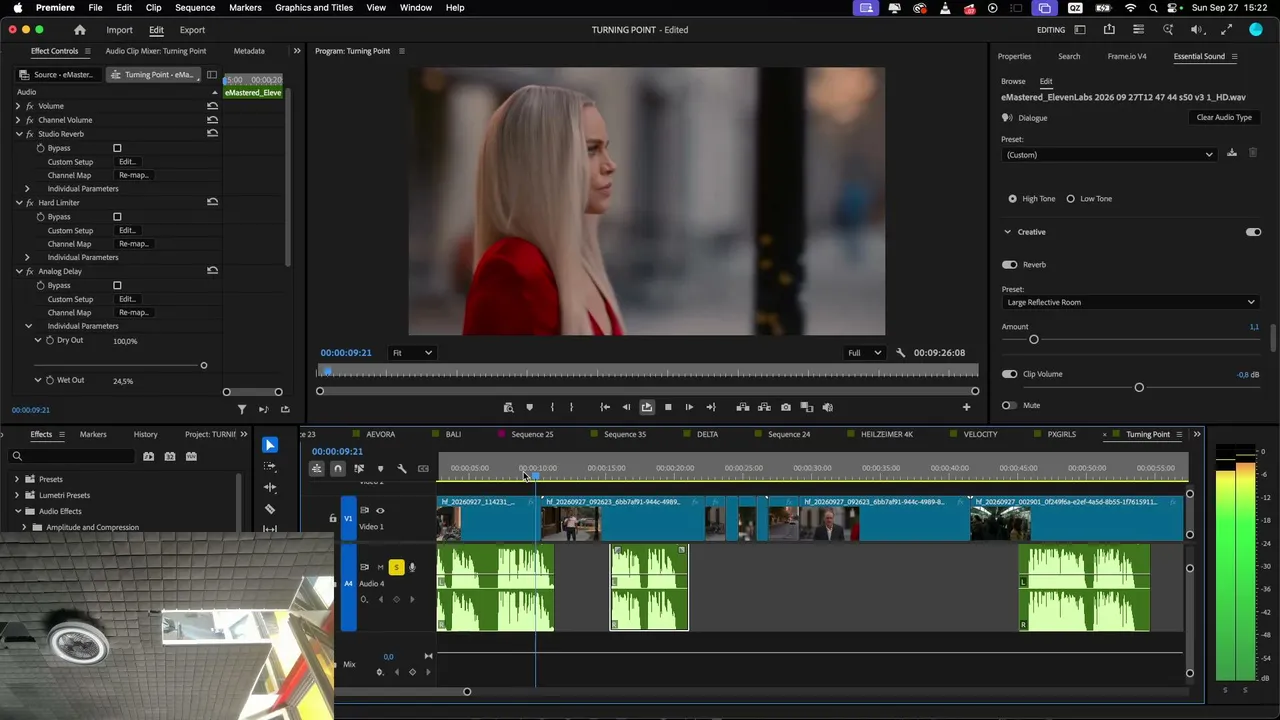Adjust the Clip Volume slider handle
Viewport: 1280px width, 720px height.
(x=1139, y=388)
